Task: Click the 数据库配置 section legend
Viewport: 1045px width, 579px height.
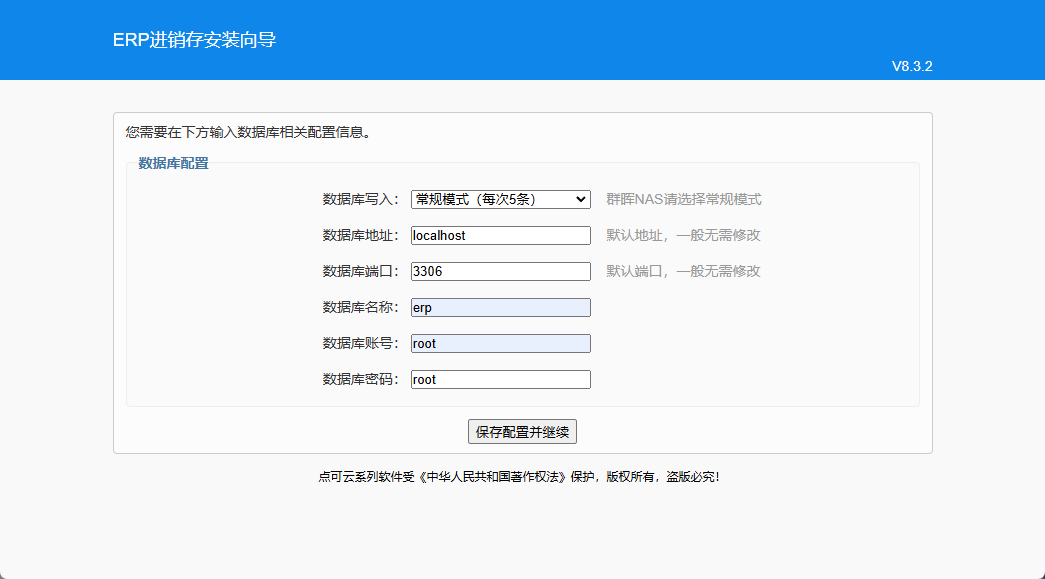Action: [173, 163]
